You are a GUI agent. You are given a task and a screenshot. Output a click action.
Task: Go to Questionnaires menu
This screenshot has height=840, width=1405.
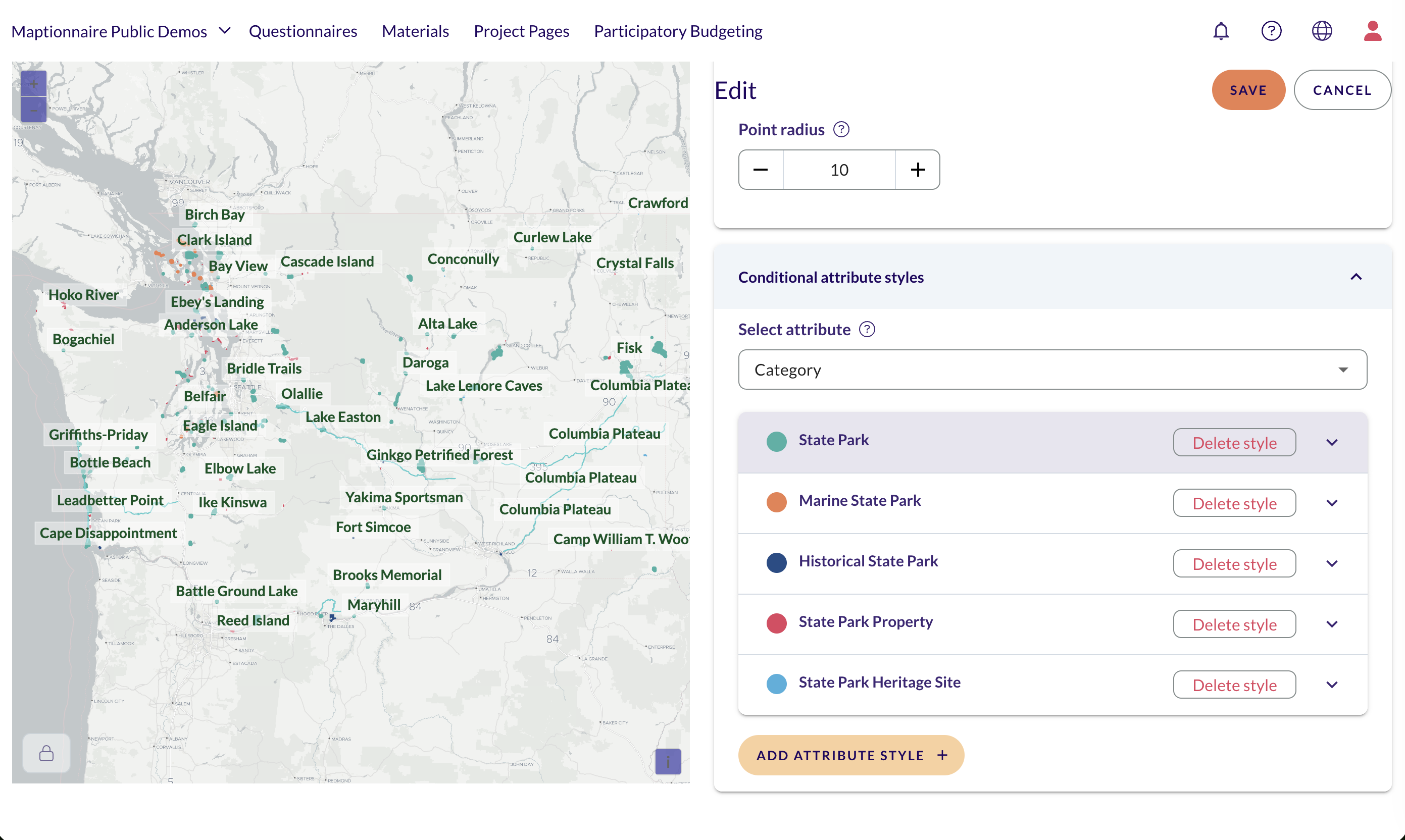(303, 31)
